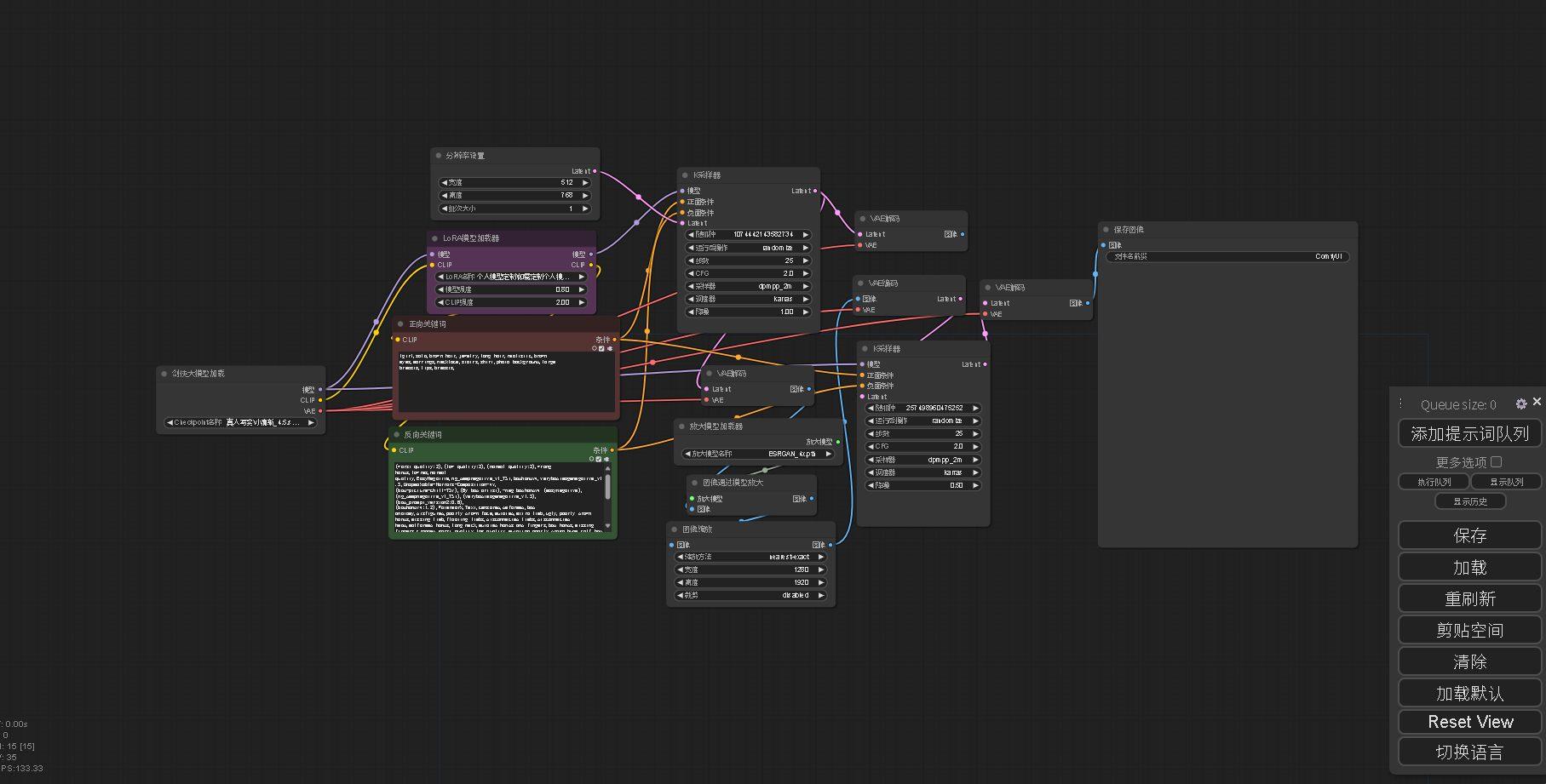The image size is (1546, 784).
Task: Toggle the checkbox in the 反向关键词 node
Action: (599, 459)
